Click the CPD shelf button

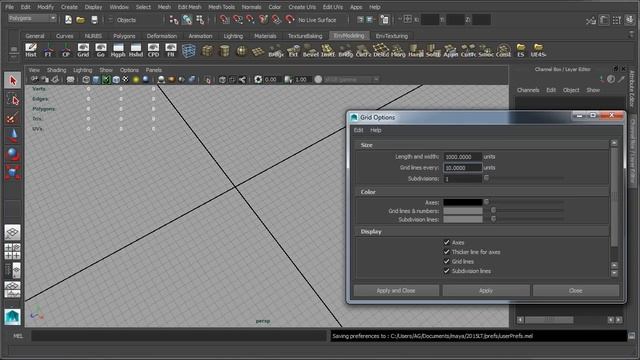(x=153, y=50)
